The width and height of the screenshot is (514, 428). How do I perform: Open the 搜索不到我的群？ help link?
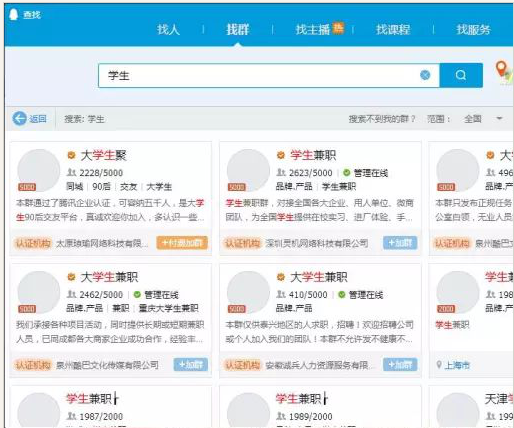(x=382, y=119)
